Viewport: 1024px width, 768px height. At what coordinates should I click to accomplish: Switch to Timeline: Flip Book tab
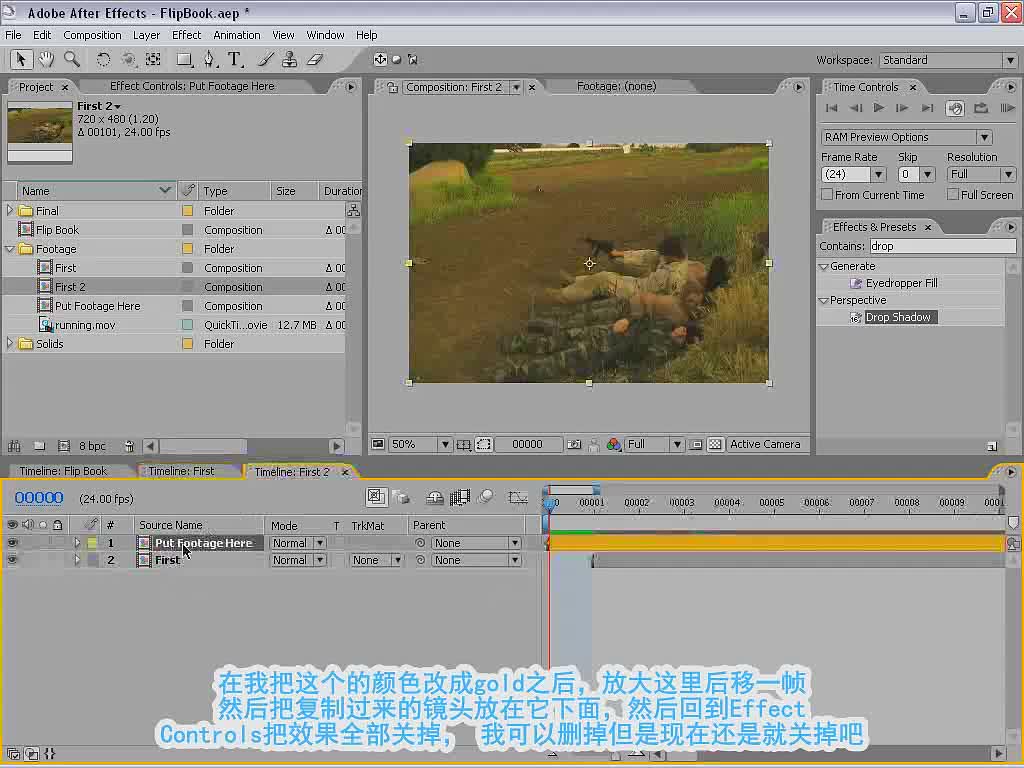tap(63, 472)
